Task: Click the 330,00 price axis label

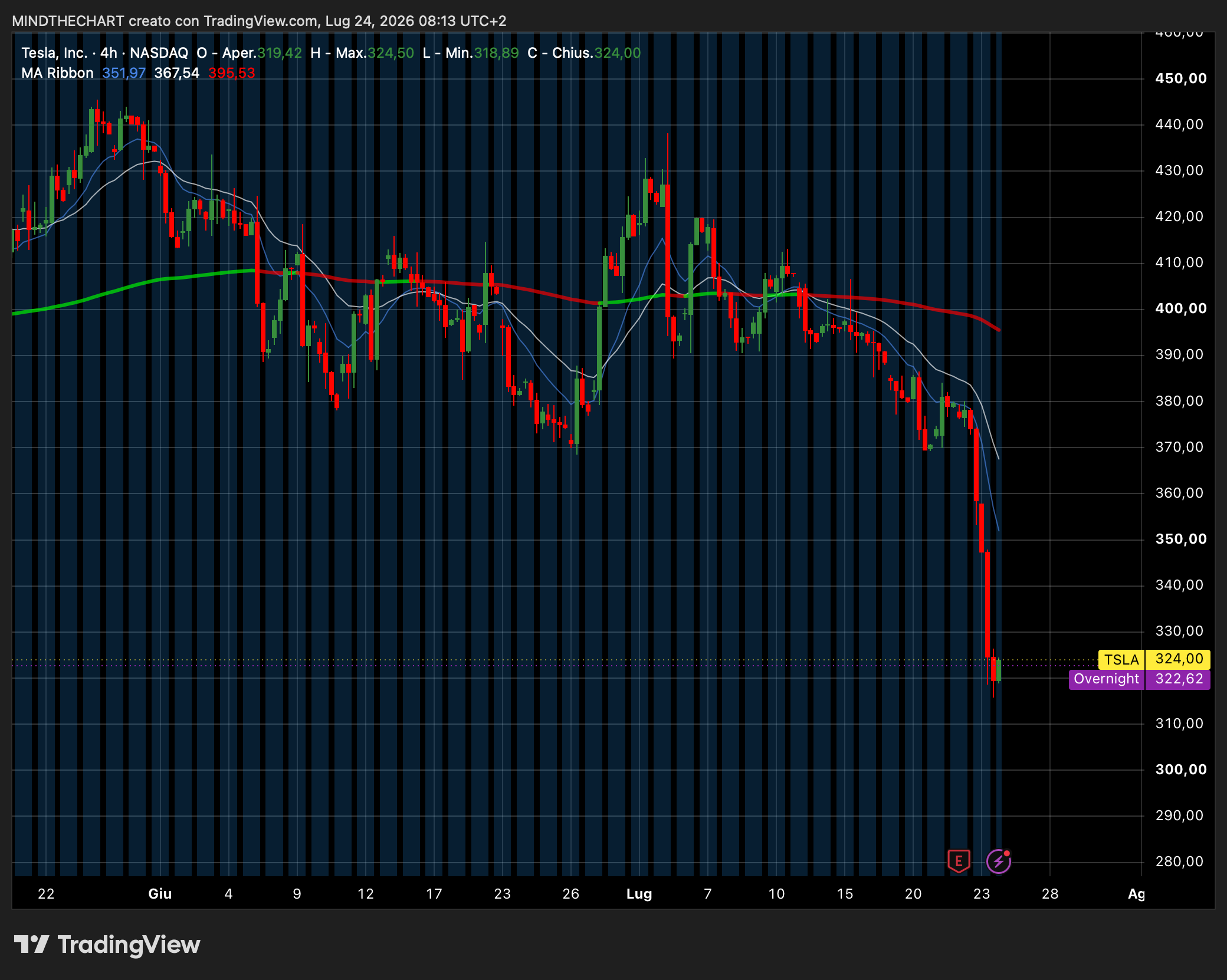Action: (x=1179, y=631)
